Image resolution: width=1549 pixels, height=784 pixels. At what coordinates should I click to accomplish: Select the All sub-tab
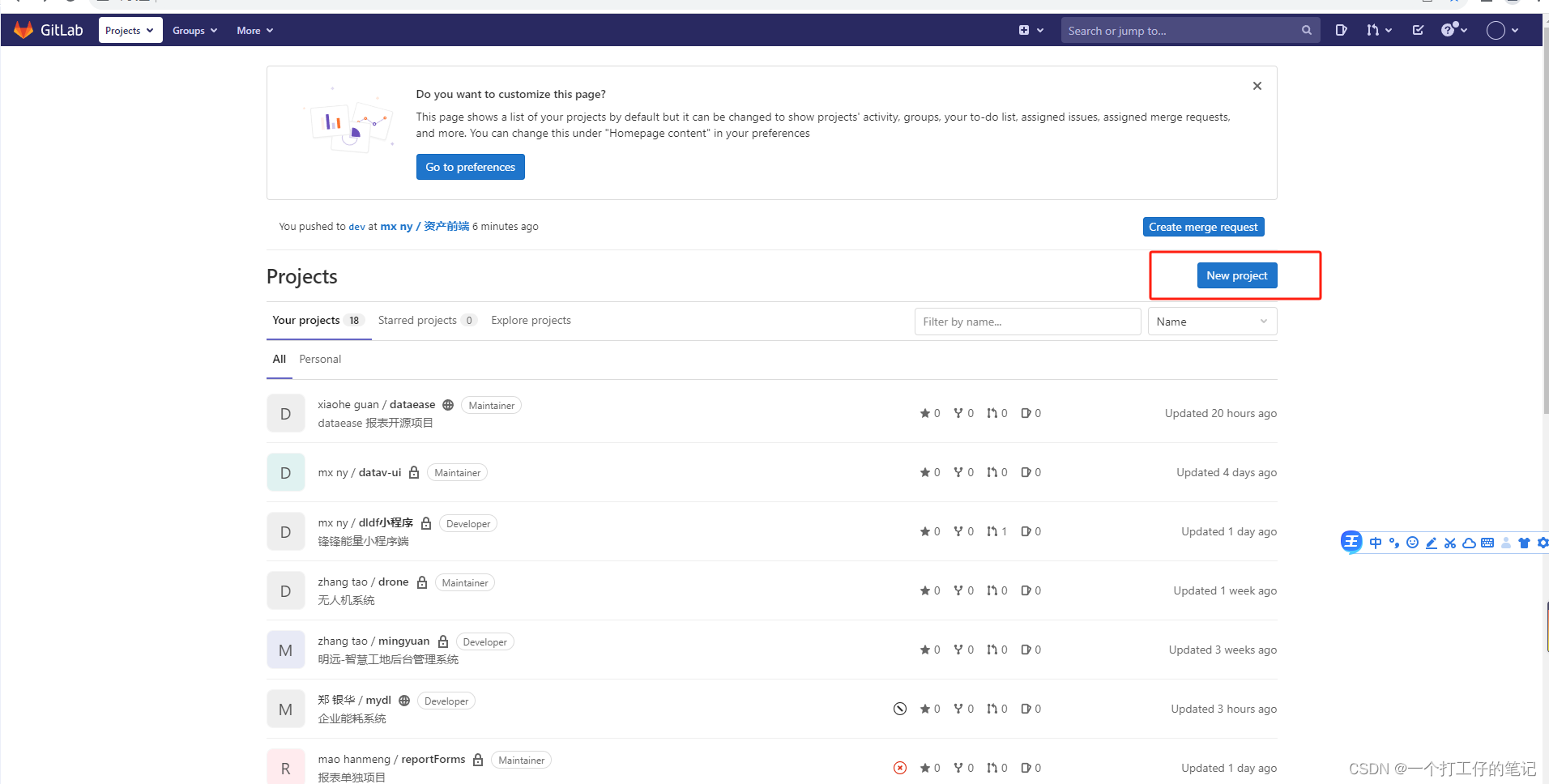(279, 360)
